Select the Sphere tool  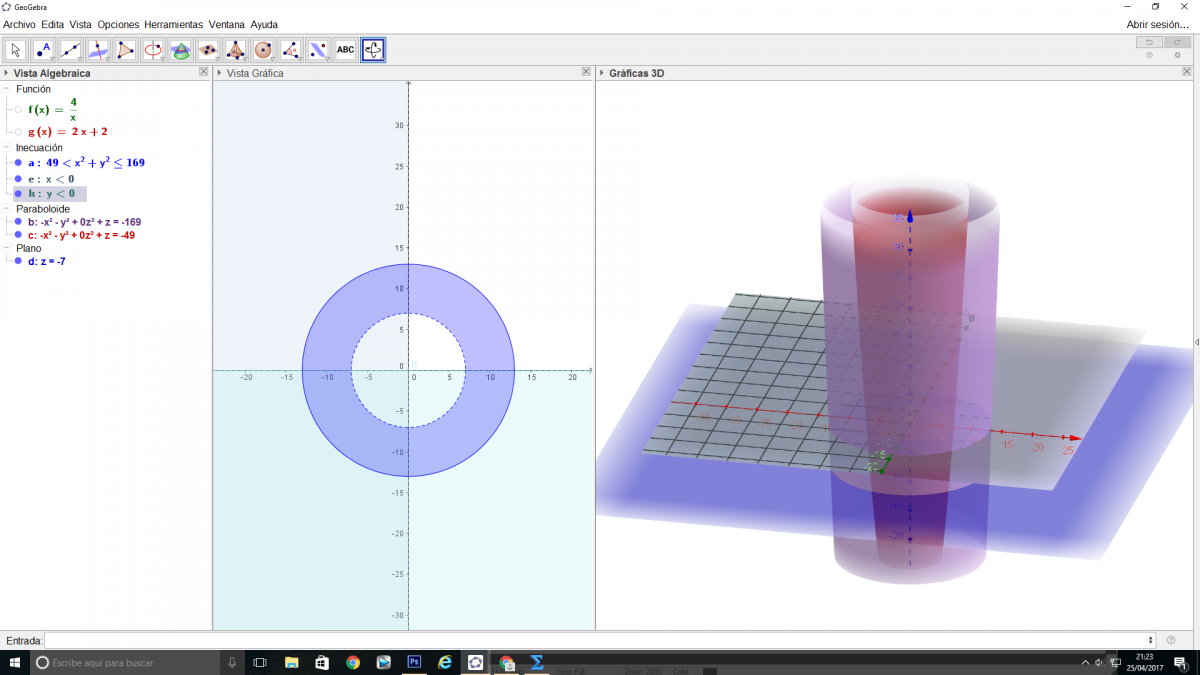pos(263,49)
